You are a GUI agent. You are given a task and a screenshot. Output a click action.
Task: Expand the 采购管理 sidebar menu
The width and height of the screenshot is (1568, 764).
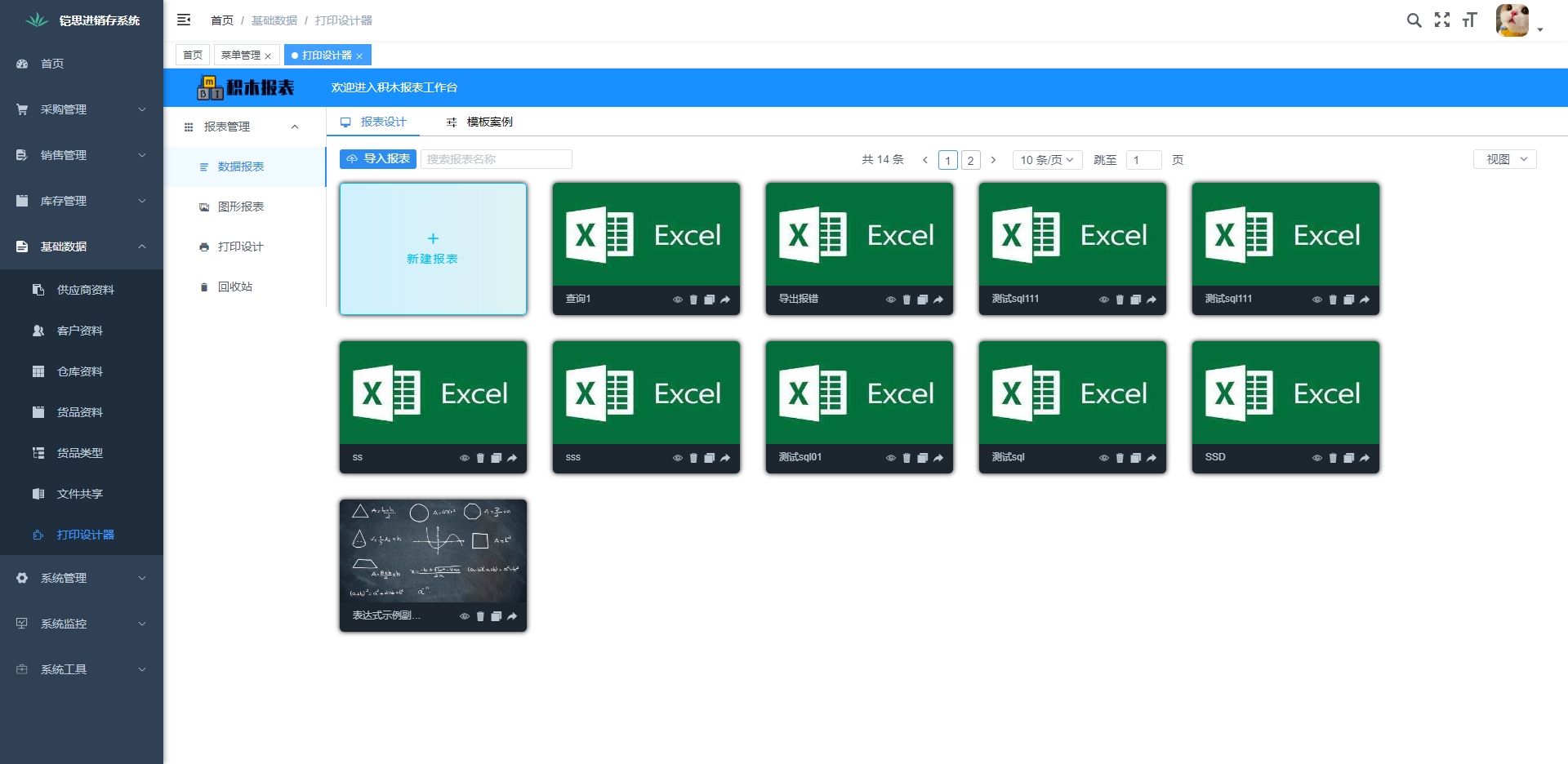point(82,109)
